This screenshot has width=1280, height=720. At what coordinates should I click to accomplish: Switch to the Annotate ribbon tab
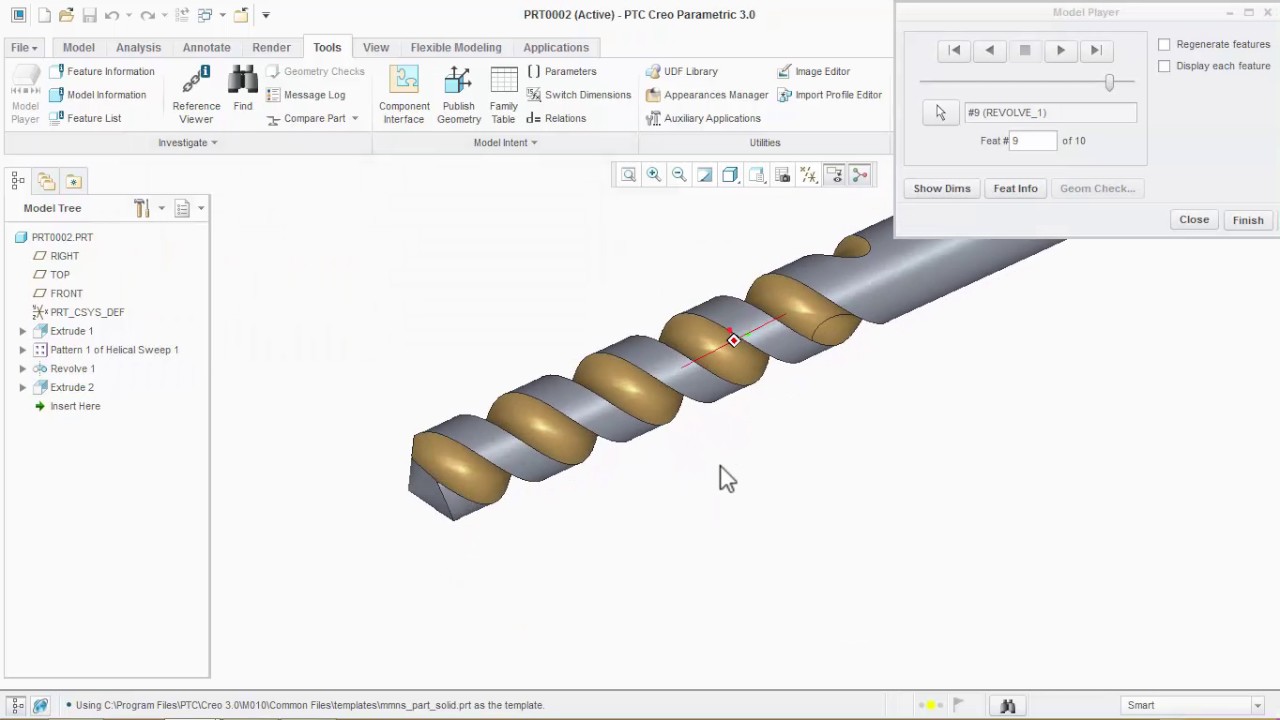pos(207,48)
